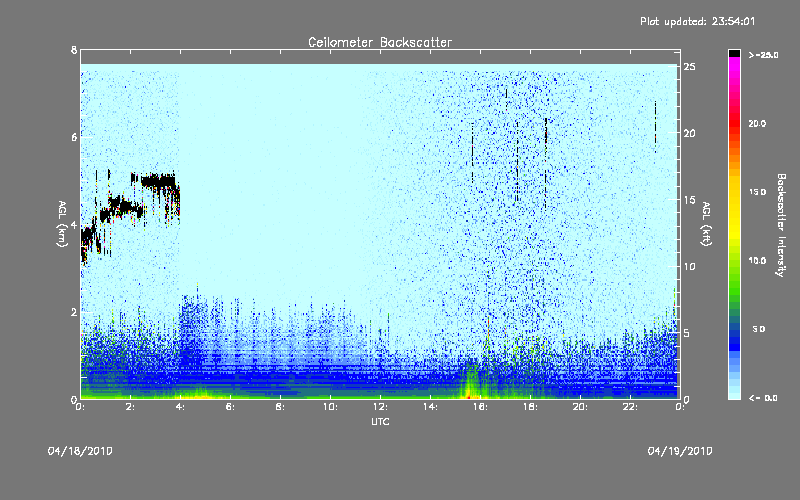The width and height of the screenshot is (800, 500).
Task: Click the '4:' hour tick on x-axis
Action: coord(181,407)
